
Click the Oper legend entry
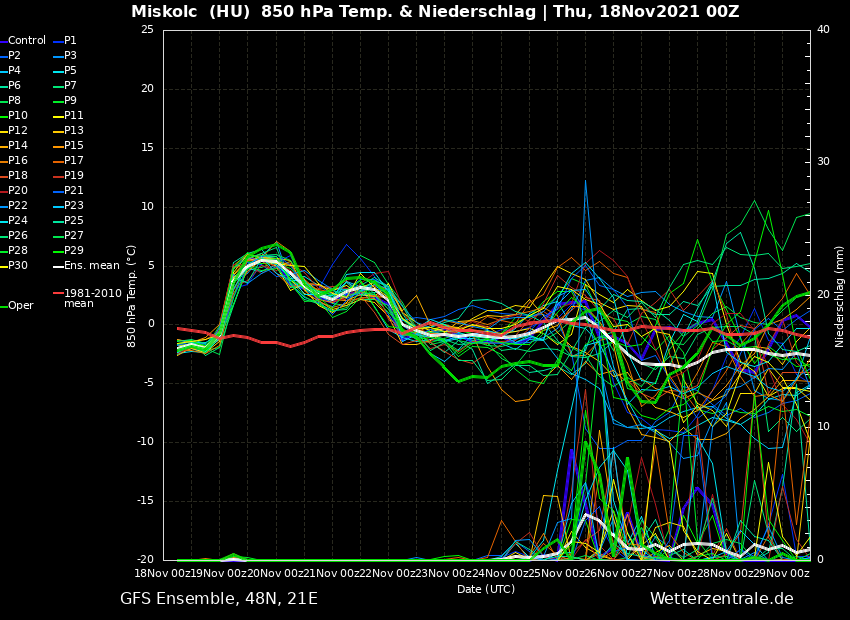(x=20, y=306)
